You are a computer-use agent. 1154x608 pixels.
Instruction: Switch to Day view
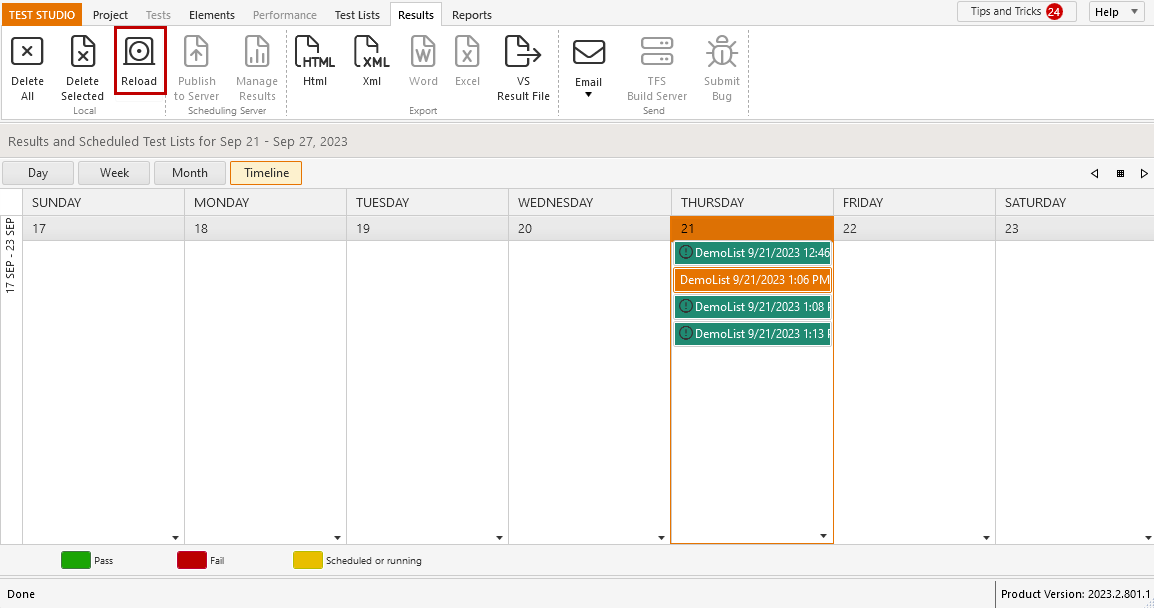tap(38, 173)
